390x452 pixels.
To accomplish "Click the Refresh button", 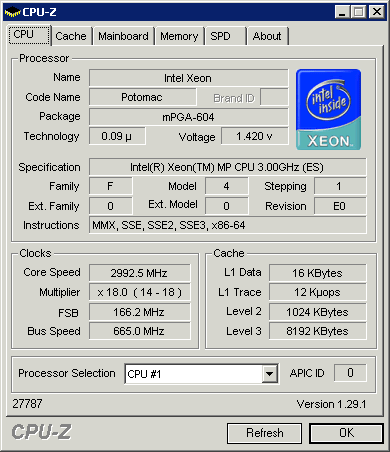I will pyautogui.click(x=265, y=433).
